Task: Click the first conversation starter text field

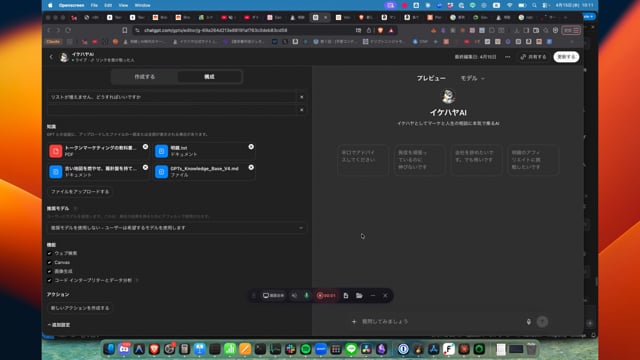Action: coord(173,97)
